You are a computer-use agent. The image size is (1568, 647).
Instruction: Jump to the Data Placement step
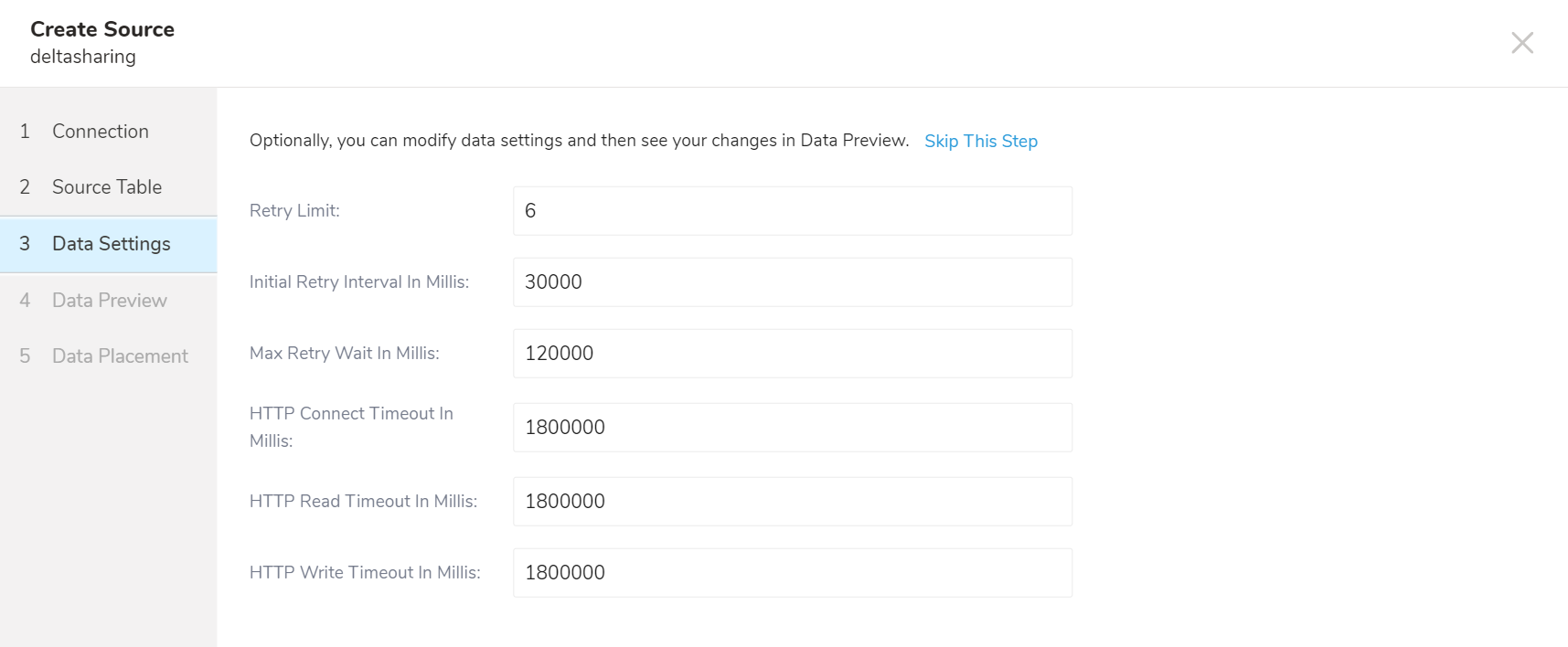coord(120,356)
